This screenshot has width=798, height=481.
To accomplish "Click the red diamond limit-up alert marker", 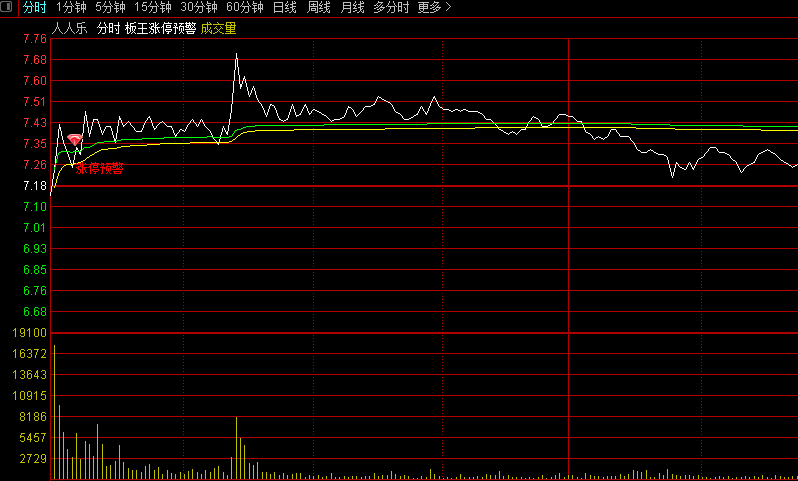I will pos(75,141).
